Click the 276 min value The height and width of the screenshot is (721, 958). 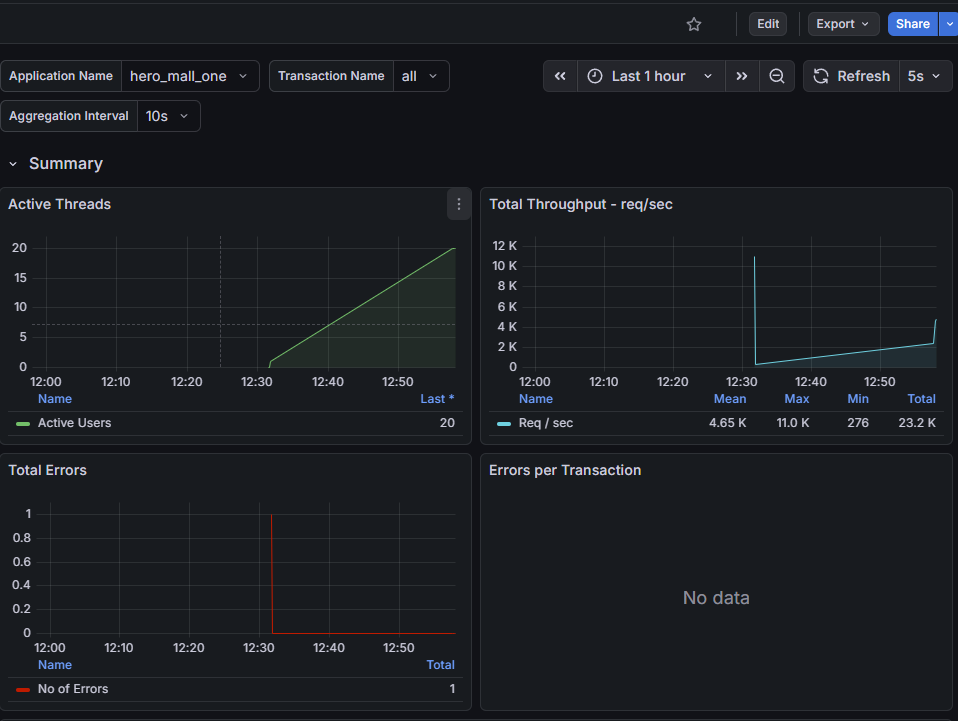pos(858,423)
